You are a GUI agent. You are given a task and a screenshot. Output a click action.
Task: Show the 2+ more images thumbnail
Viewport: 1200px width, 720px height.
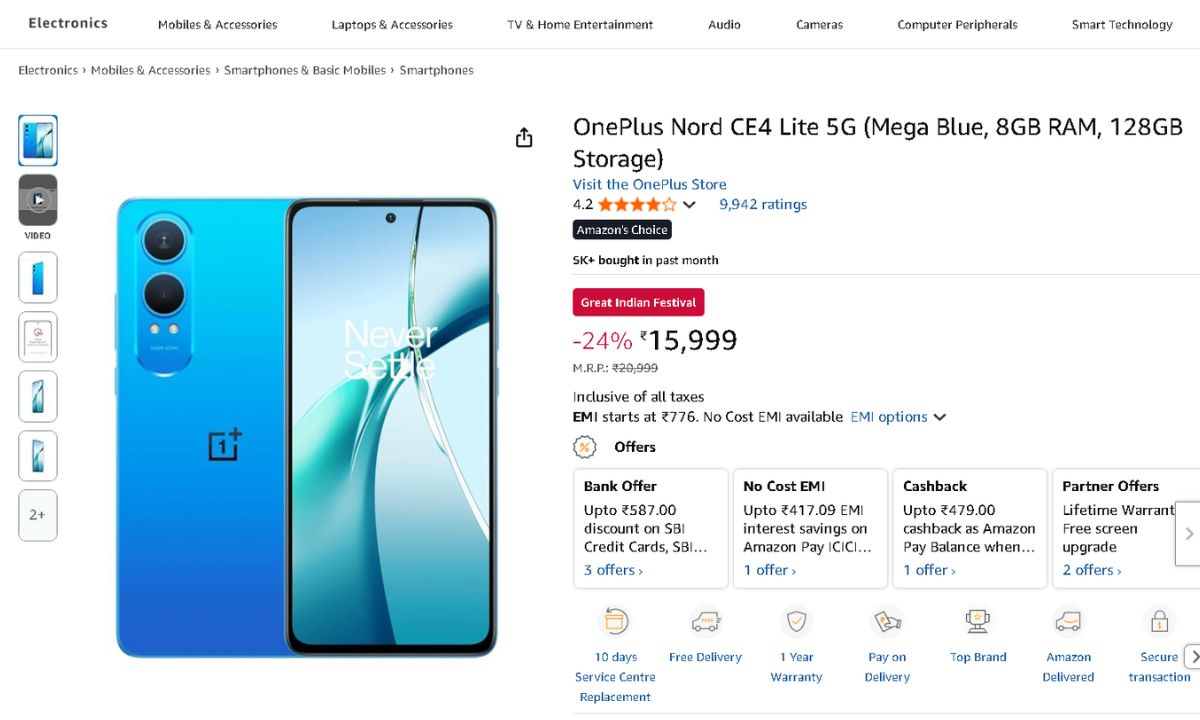click(38, 515)
